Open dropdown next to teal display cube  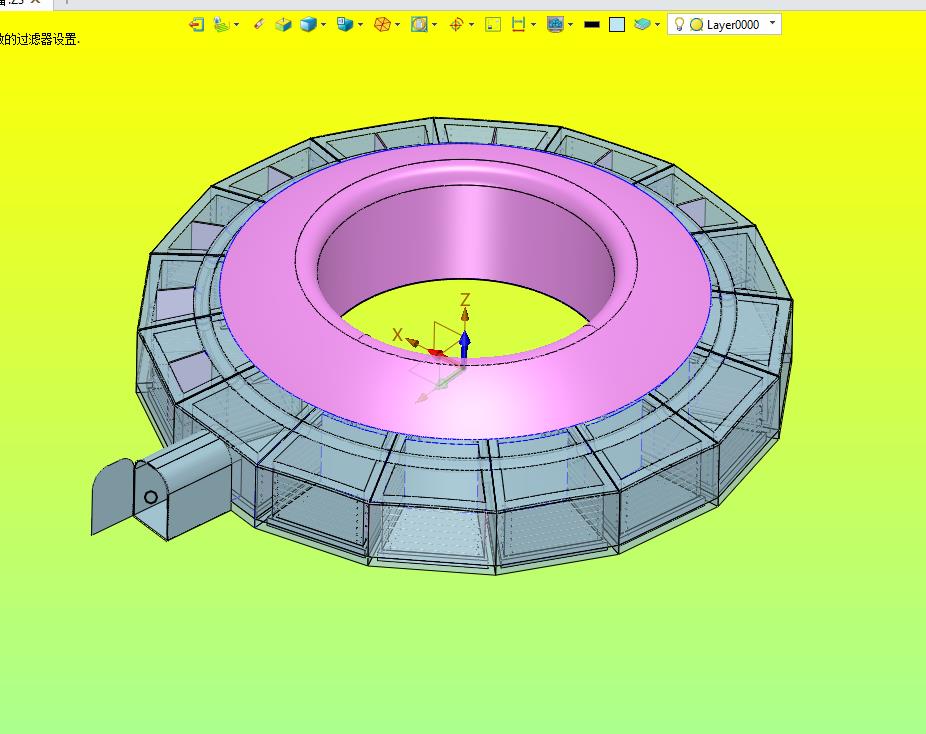360,25
